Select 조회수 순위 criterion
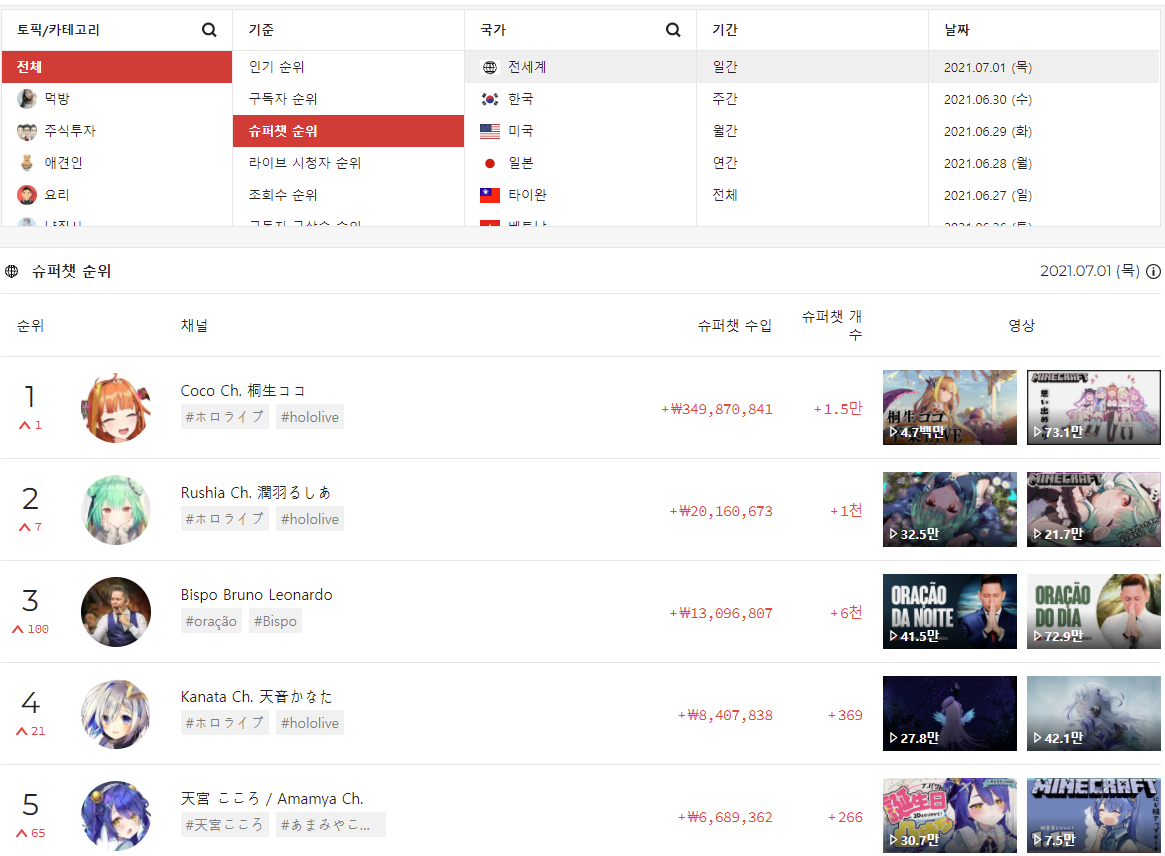The height and width of the screenshot is (856, 1165). 348,195
